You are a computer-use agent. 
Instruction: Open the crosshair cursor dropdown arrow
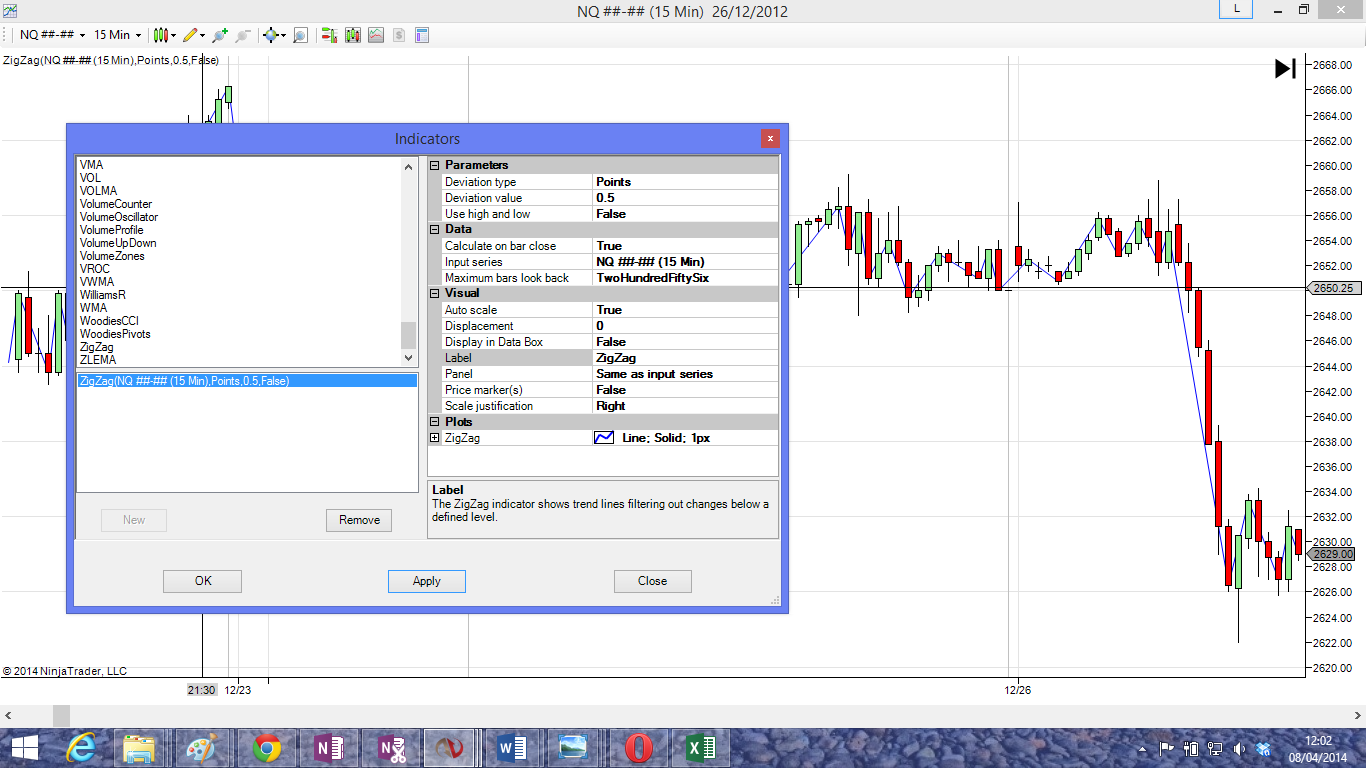(x=283, y=36)
